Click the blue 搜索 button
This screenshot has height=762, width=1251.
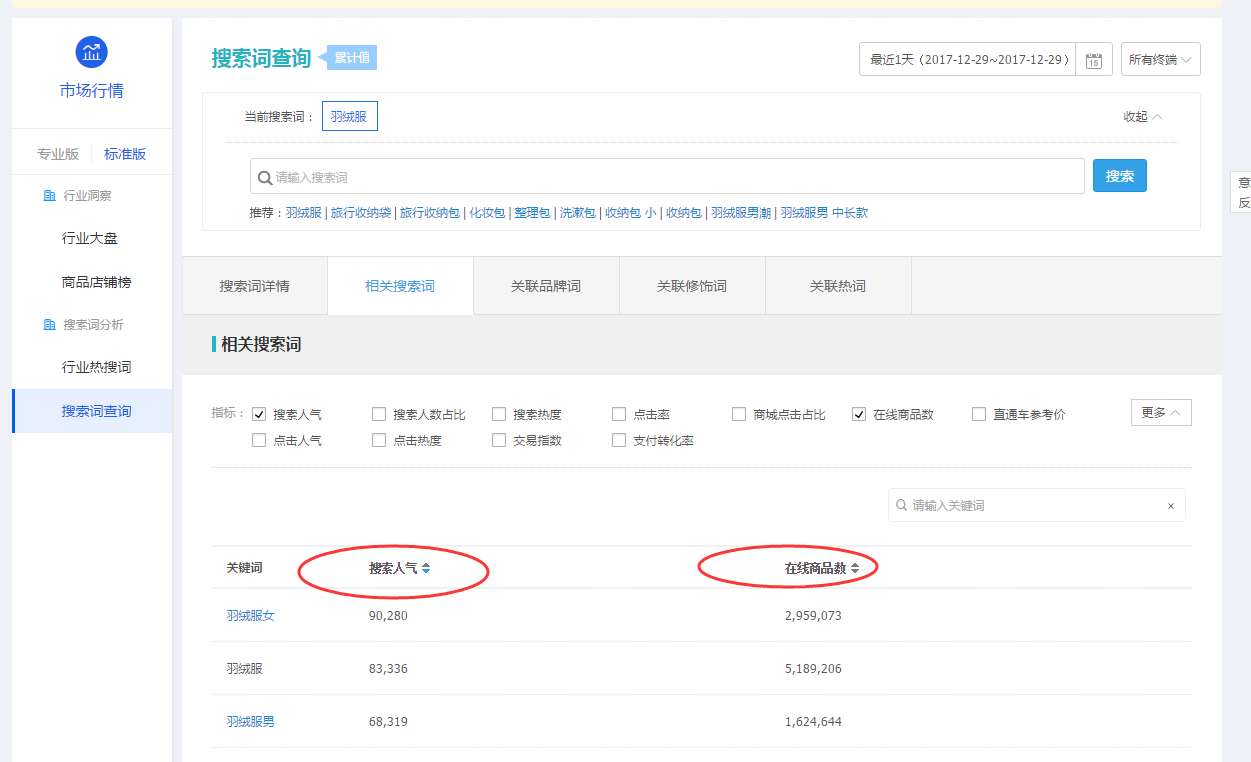coord(1120,176)
